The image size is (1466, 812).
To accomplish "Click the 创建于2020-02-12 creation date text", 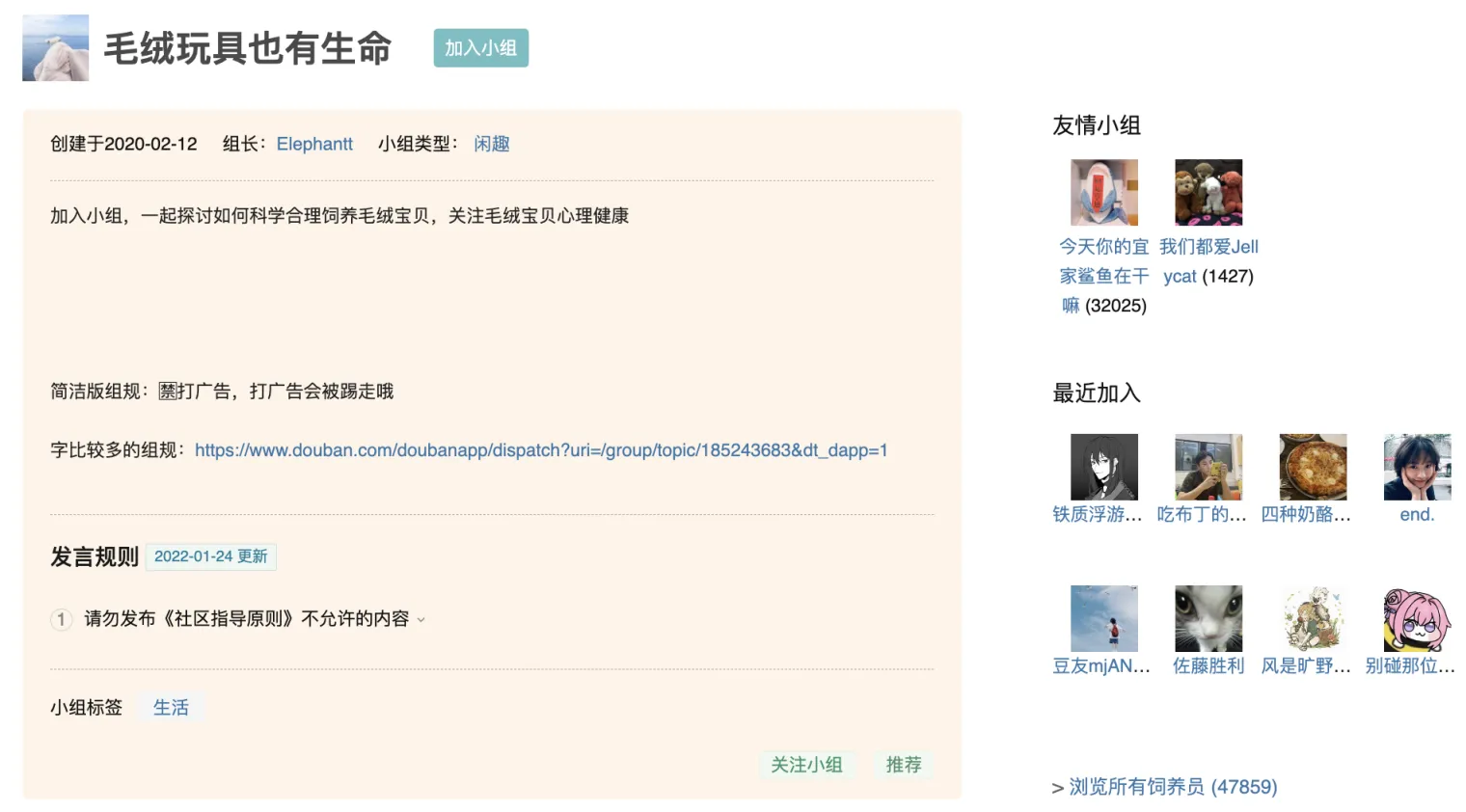I will pyautogui.click(x=123, y=144).
